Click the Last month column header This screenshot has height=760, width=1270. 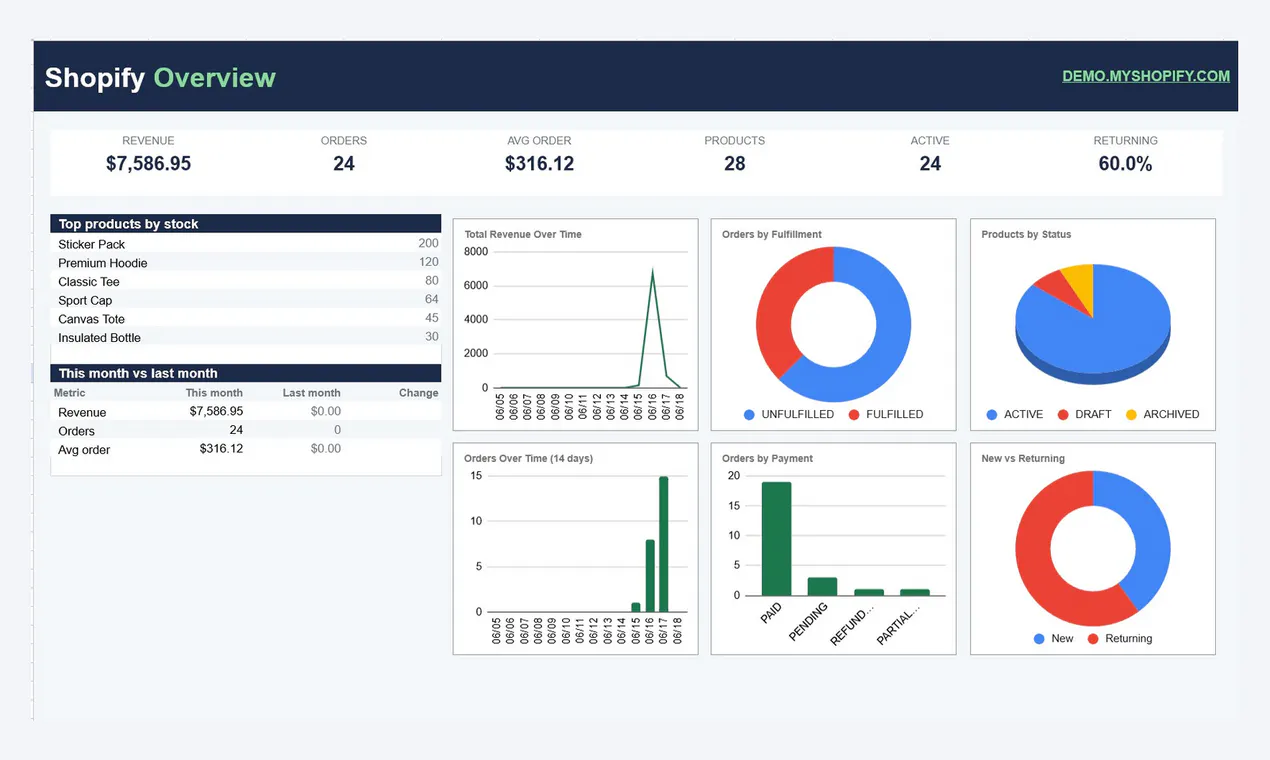pos(311,393)
